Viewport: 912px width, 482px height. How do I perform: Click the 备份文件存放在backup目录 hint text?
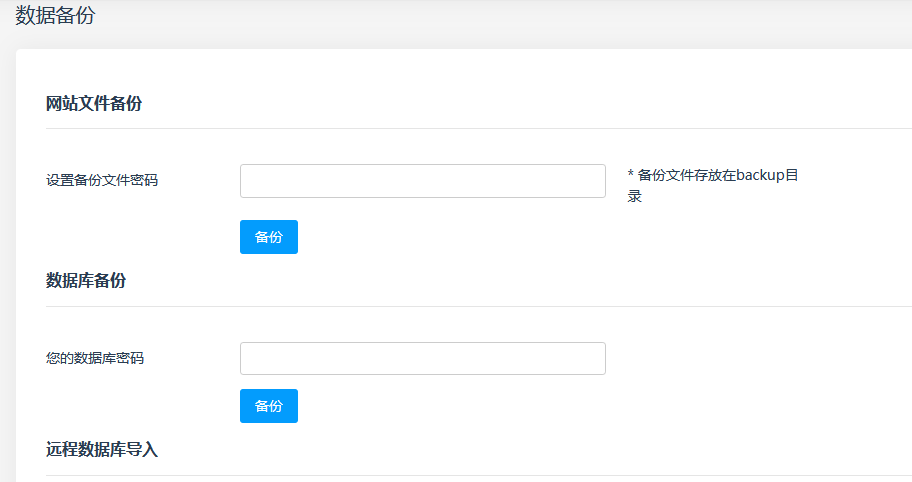tap(713, 185)
